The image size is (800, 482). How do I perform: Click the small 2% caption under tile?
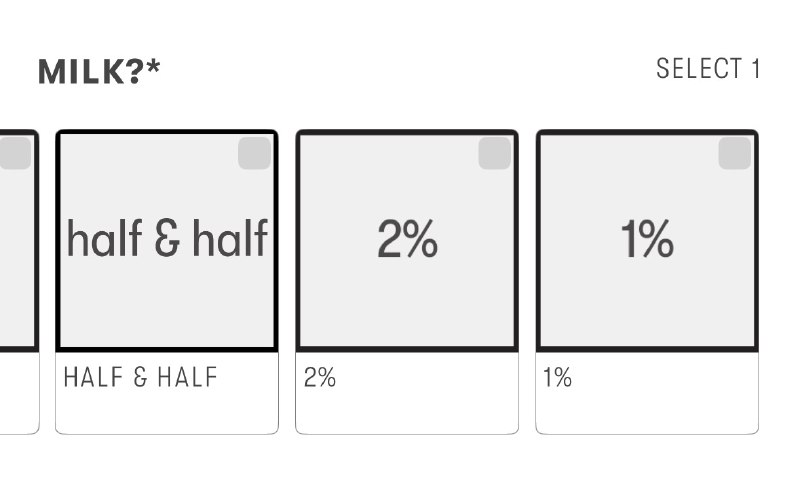(x=320, y=378)
